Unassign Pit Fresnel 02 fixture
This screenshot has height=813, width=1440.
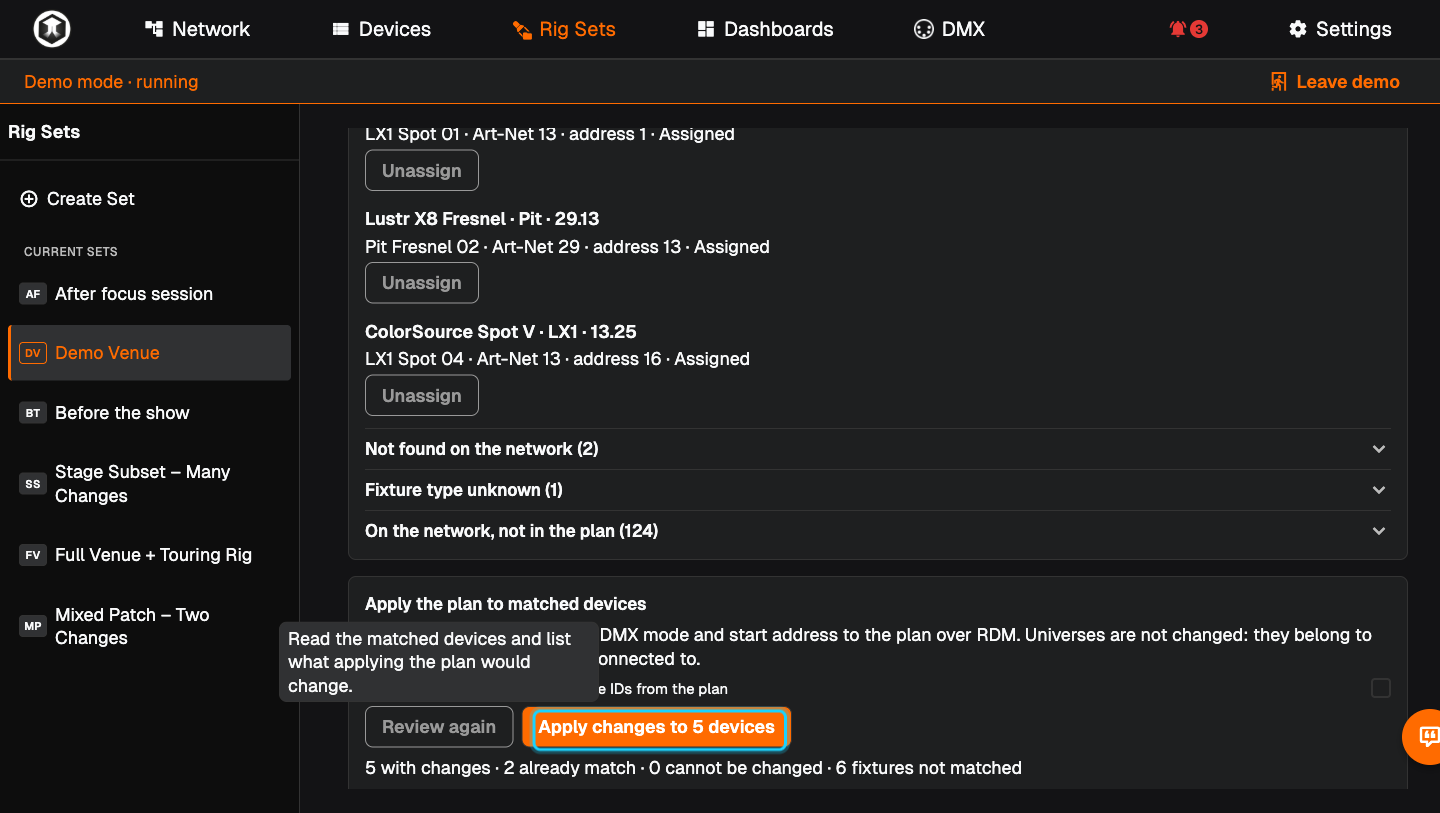click(x=422, y=283)
